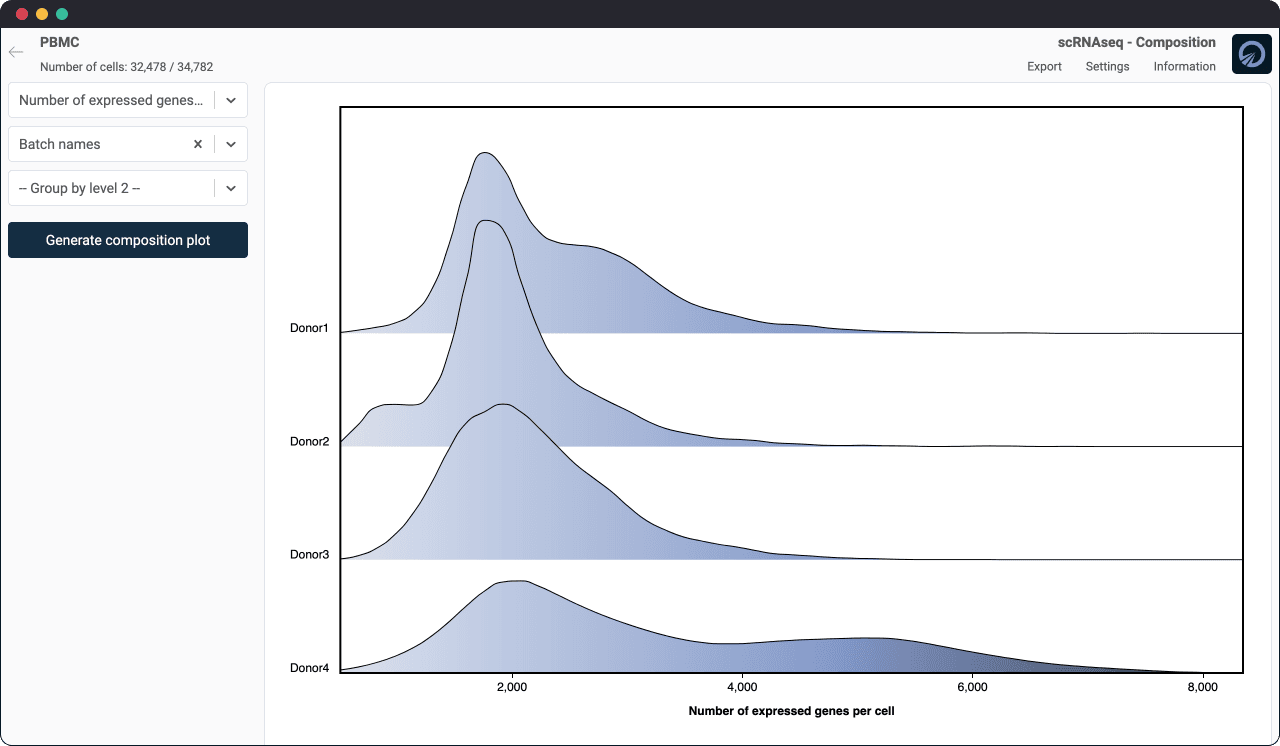Viewport: 1280px width, 746px height.
Task: Open the Batch names dropdown chevron
Action: [231, 144]
